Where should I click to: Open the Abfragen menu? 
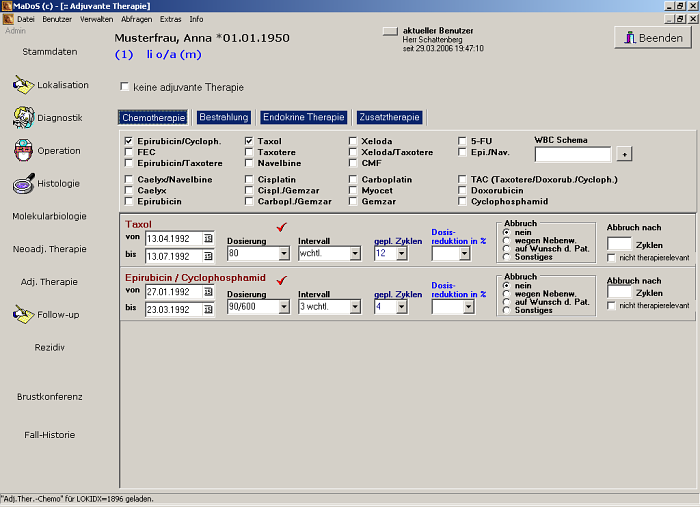coord(135,19)
